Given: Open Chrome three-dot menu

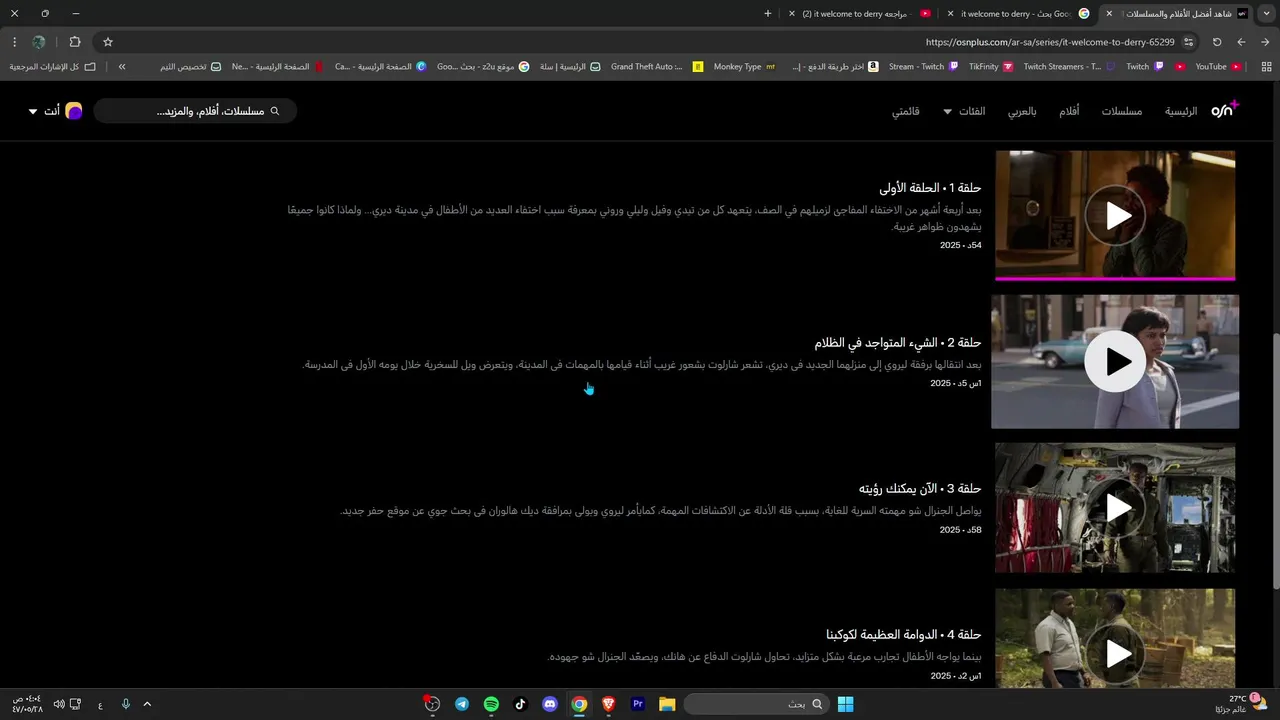Looking at the screenshot, I should pyautogui.click(x=14, y=42).
